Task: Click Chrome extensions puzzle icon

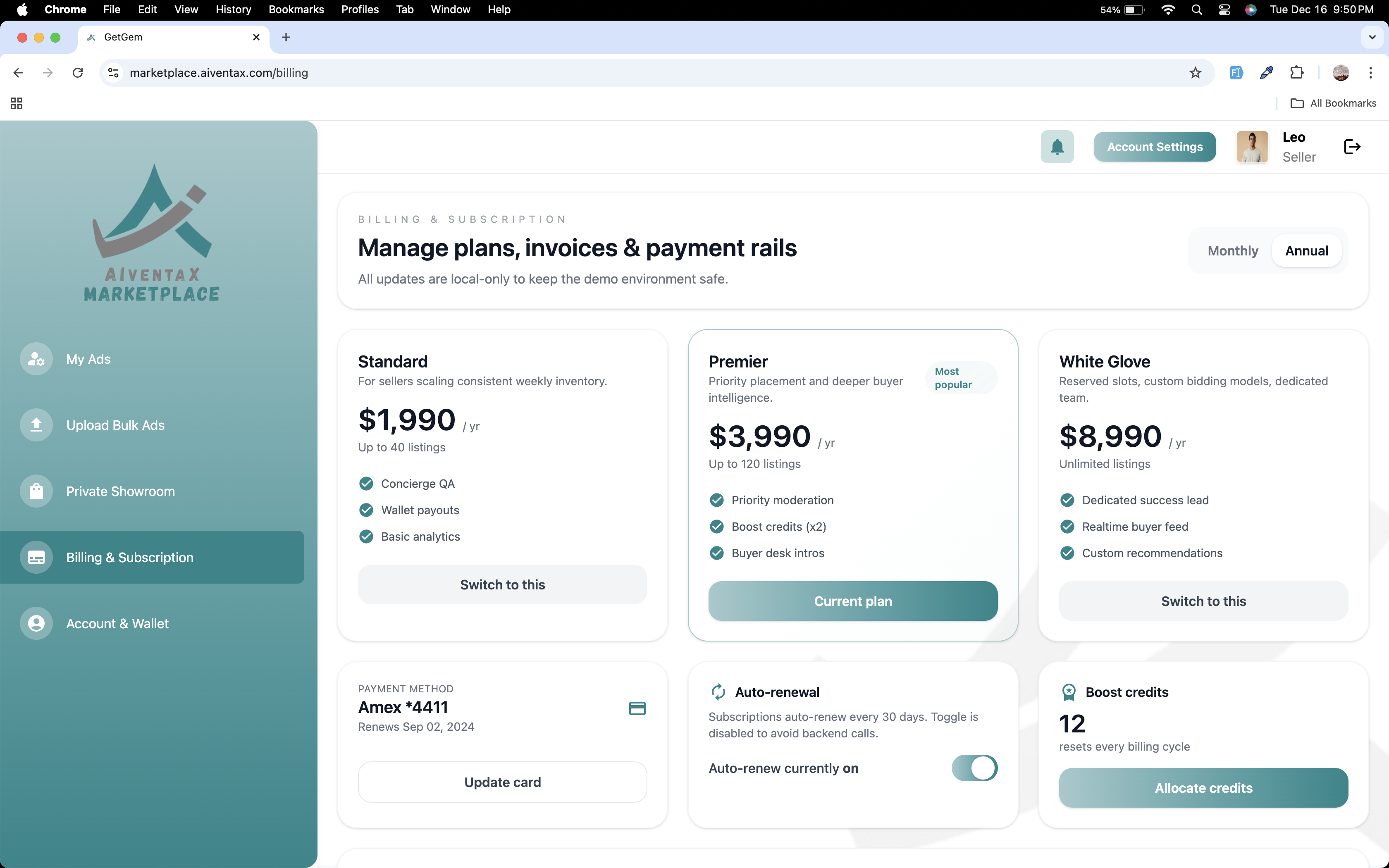Action: coord(1296,73)
